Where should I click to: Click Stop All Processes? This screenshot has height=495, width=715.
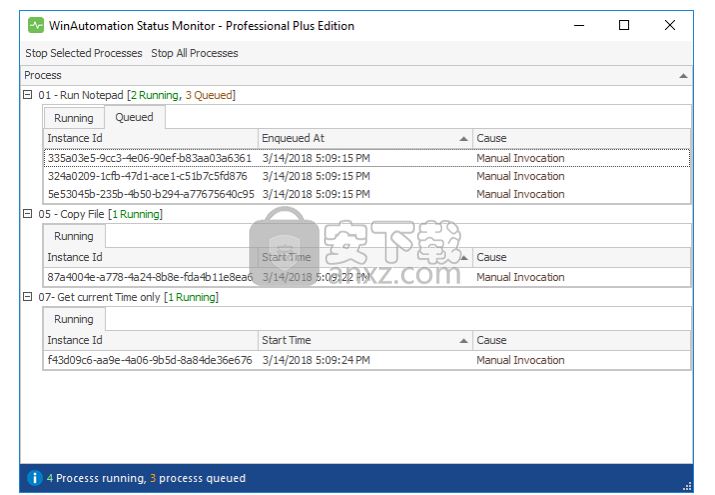[x=195, y=53]
